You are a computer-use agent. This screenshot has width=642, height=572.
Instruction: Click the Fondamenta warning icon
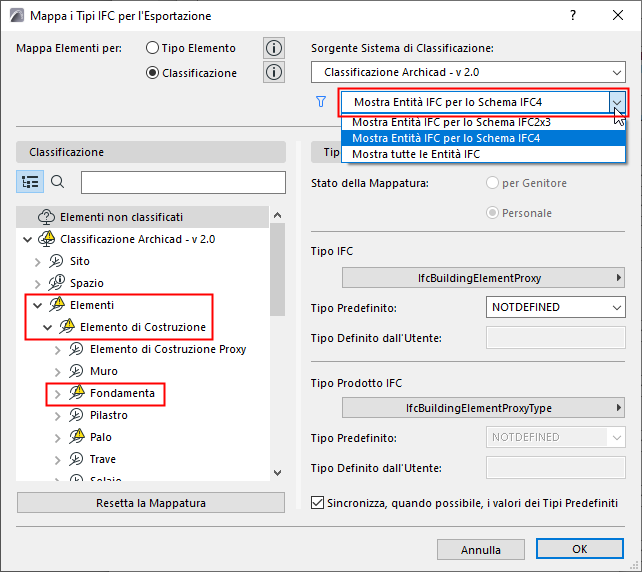(x=77, y=393)
